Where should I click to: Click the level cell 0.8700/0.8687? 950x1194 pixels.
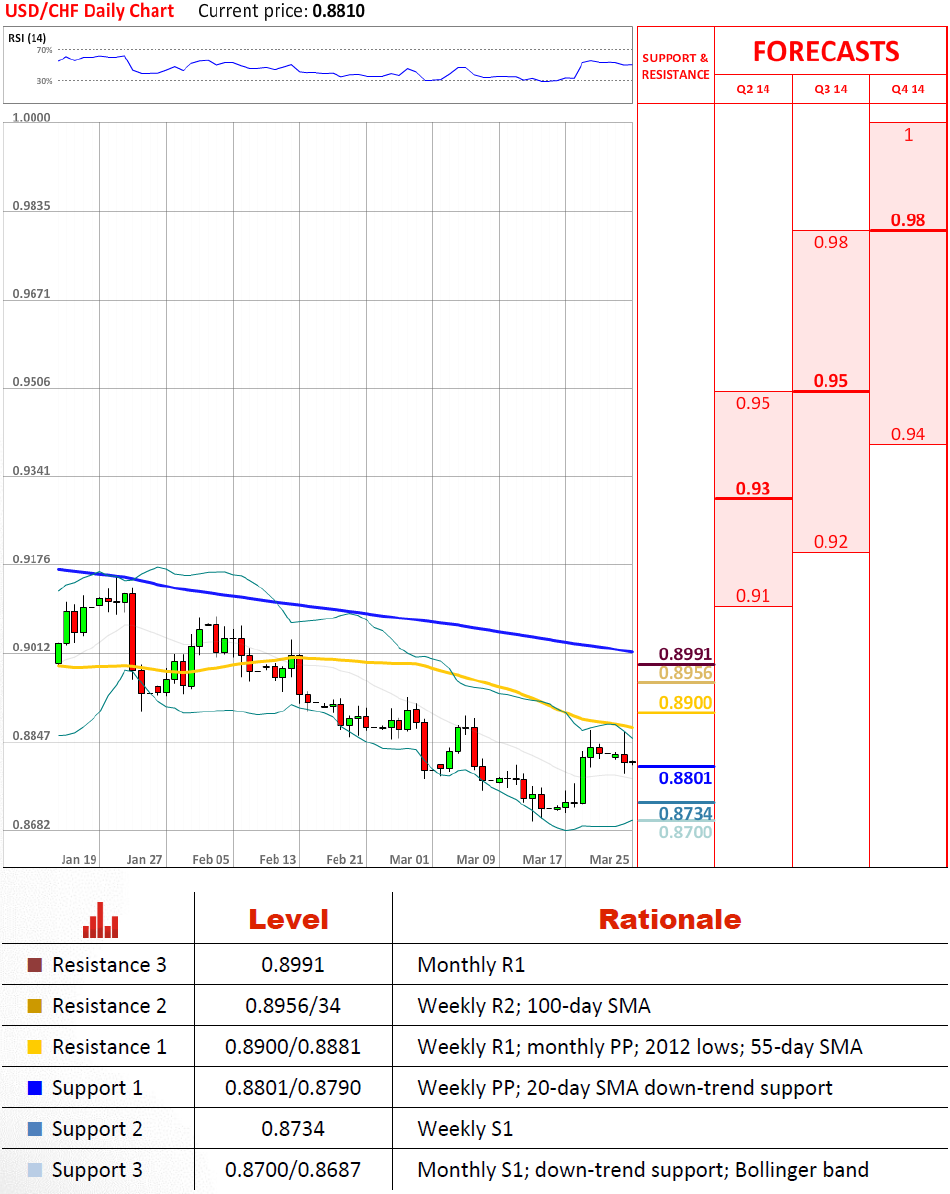point(293,1170)
